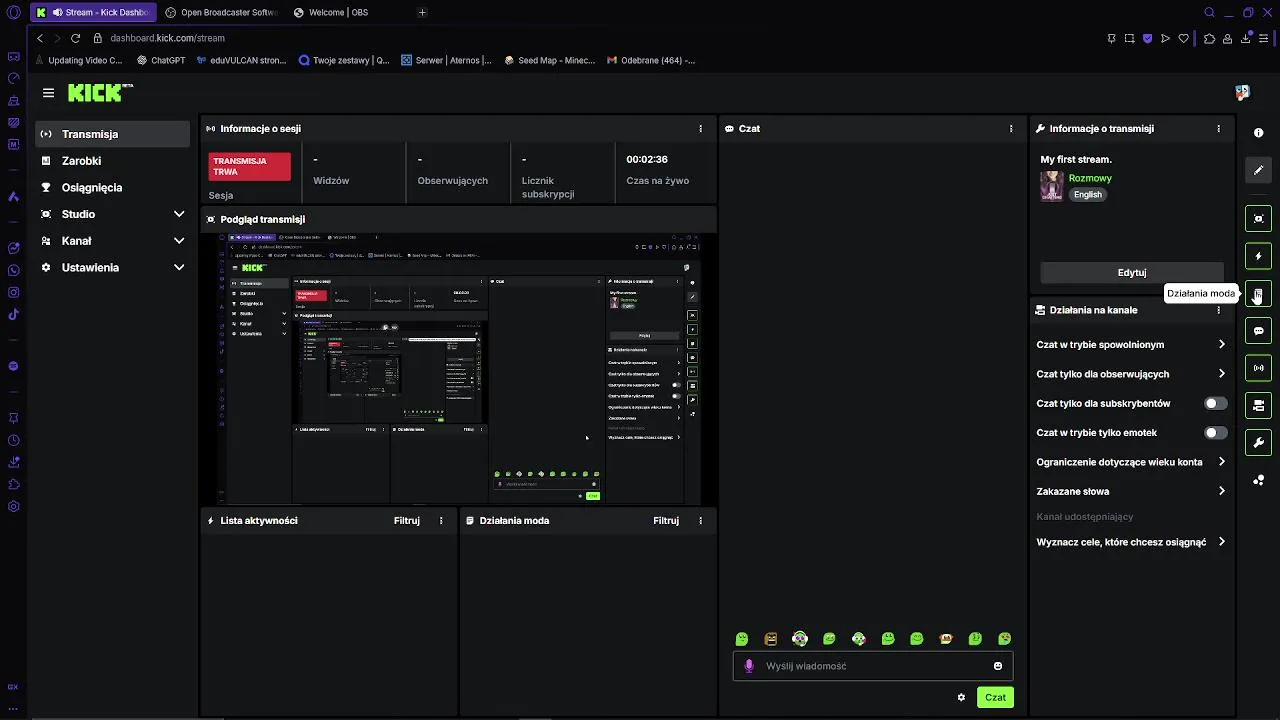
Task: Open Działania moda panel three-dot menu
Action: (700, 521)
